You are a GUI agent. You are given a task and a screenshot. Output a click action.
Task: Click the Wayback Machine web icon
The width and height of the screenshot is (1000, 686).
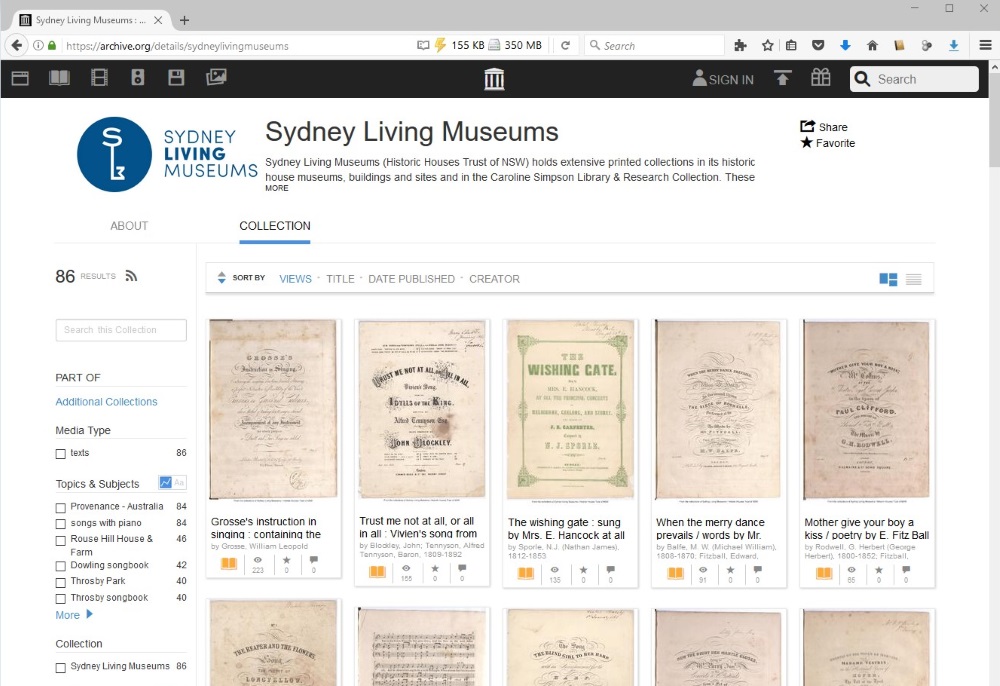(20, 78)
